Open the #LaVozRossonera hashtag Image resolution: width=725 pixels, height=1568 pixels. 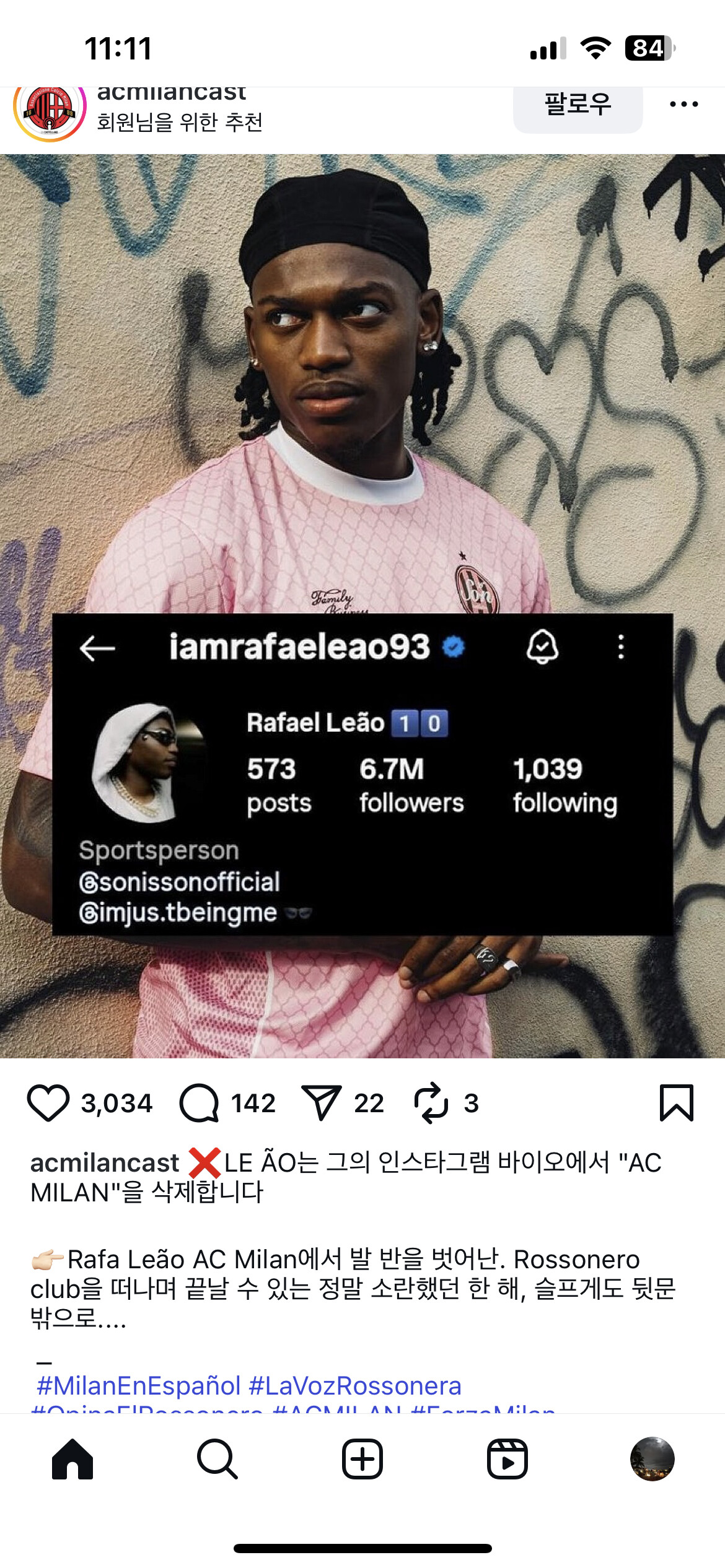coord(355,1385)
